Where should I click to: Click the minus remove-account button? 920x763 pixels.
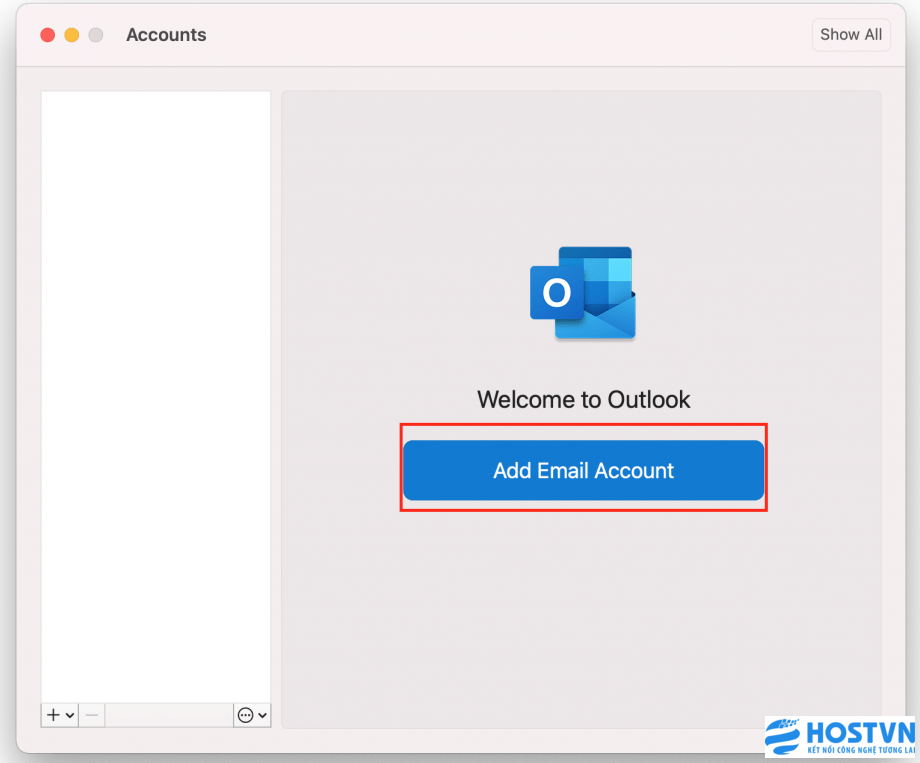point(92,715)
